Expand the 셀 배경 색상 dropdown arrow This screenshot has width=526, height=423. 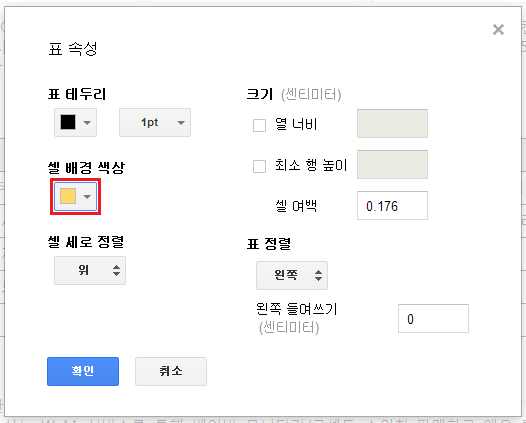(87, 197)
